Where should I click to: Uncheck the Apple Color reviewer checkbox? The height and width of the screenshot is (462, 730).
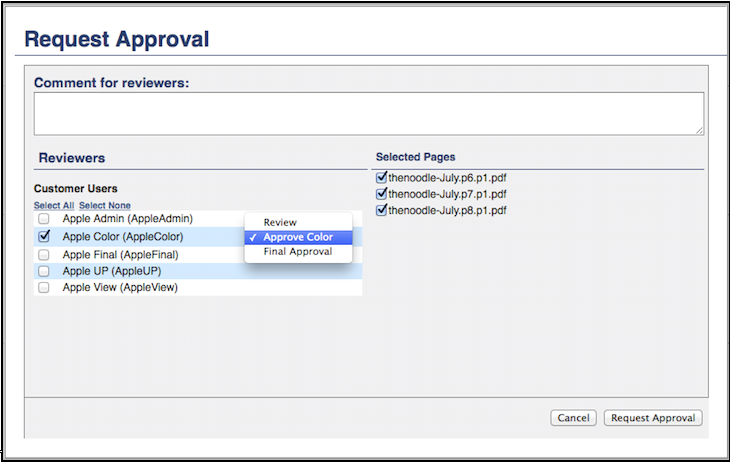point(44,237)
